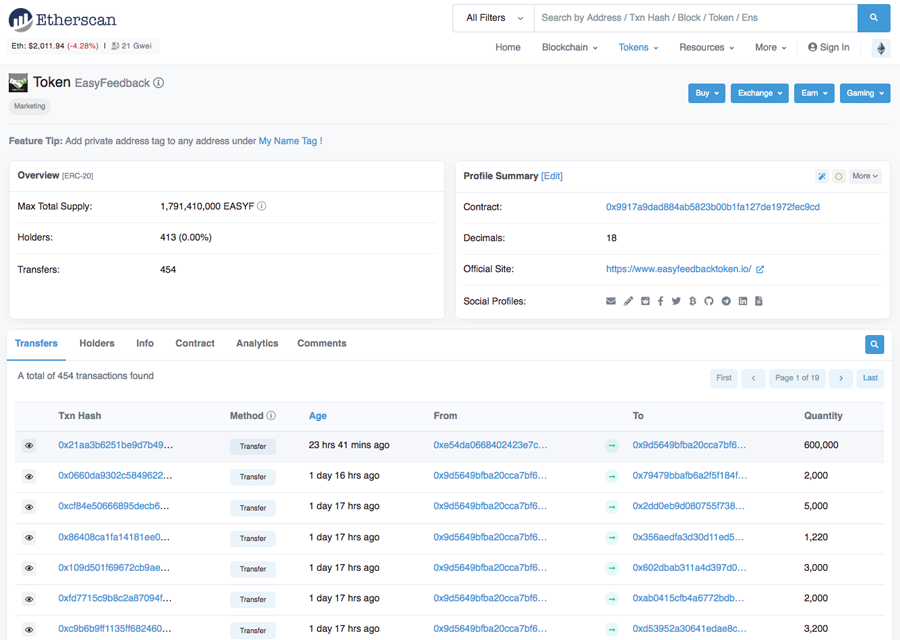This screenshot has height=640, width=900.
Task: Toggle eye preview for transaction 0xcf84e50666895decb6
Action: tap(29, 507)
